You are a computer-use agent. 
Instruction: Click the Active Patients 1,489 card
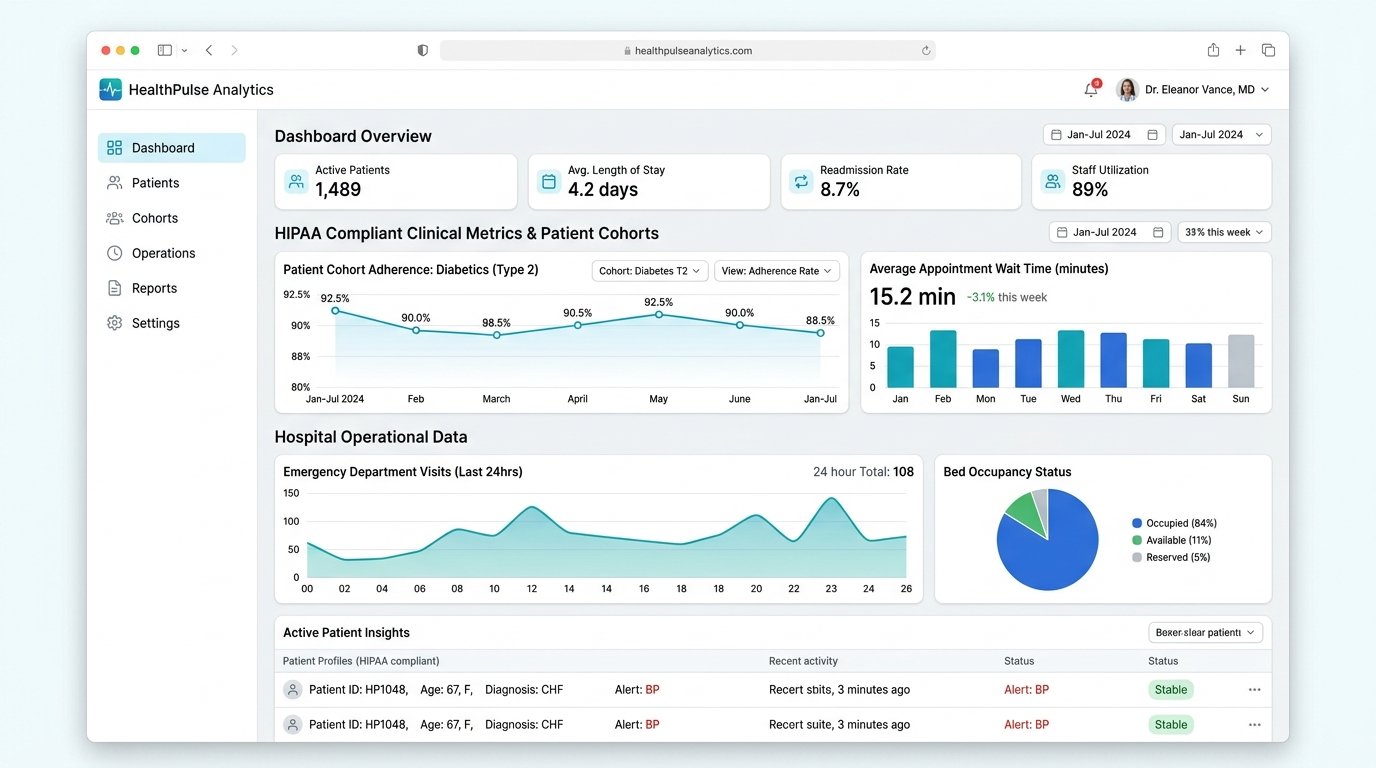pyautogui.click(x=396, y=181)
